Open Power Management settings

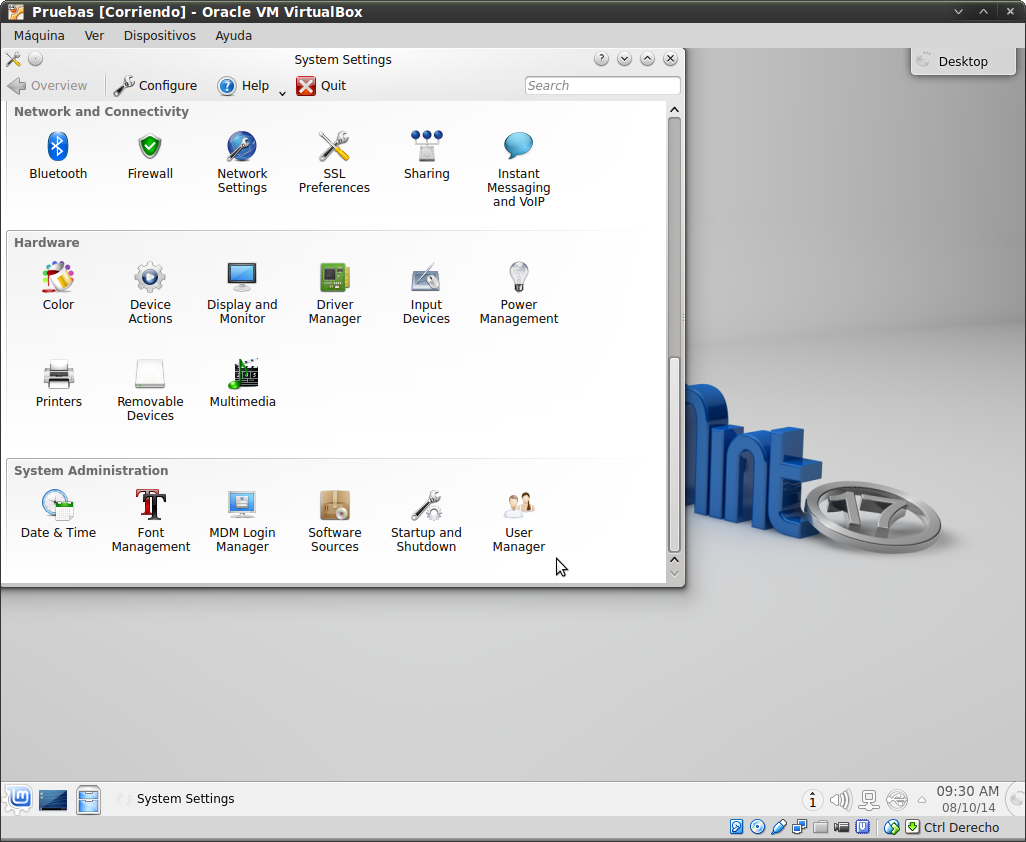click(518, 294)
